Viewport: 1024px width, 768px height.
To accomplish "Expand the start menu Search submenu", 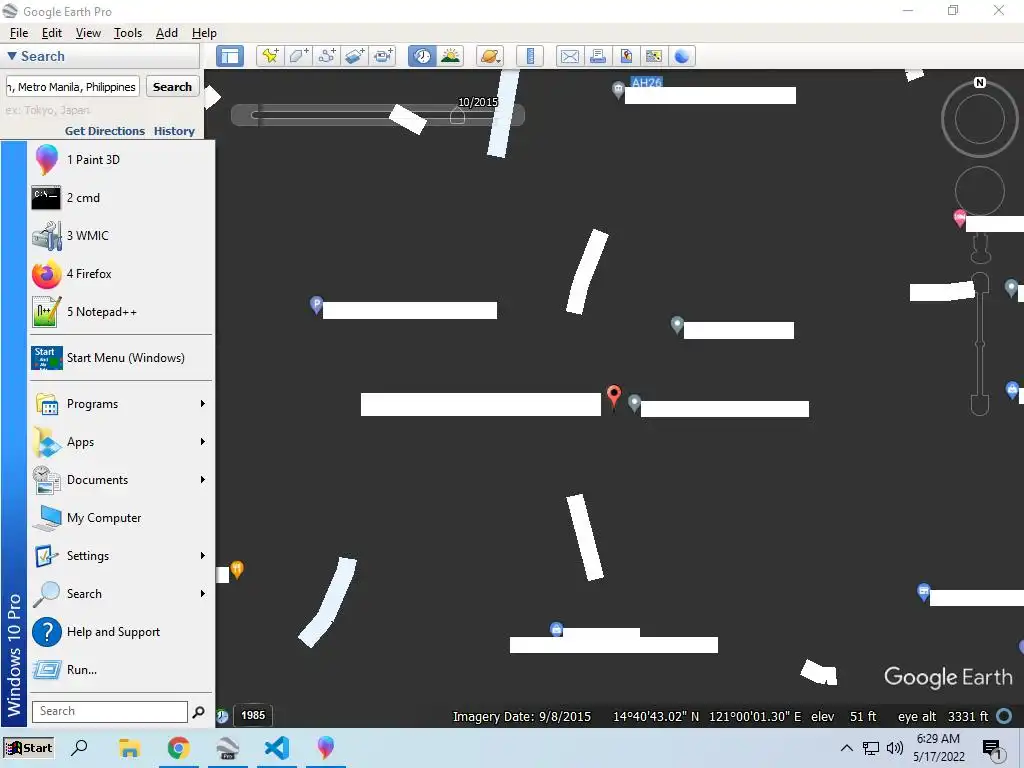I will click(x=121, y=594).
